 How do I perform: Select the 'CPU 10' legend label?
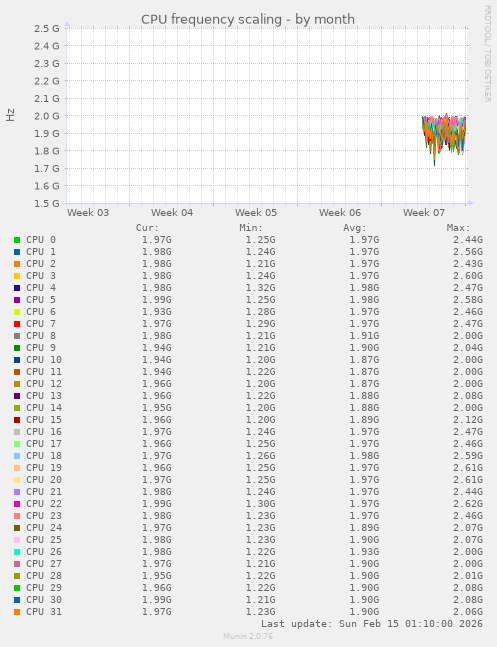(44, 360)
